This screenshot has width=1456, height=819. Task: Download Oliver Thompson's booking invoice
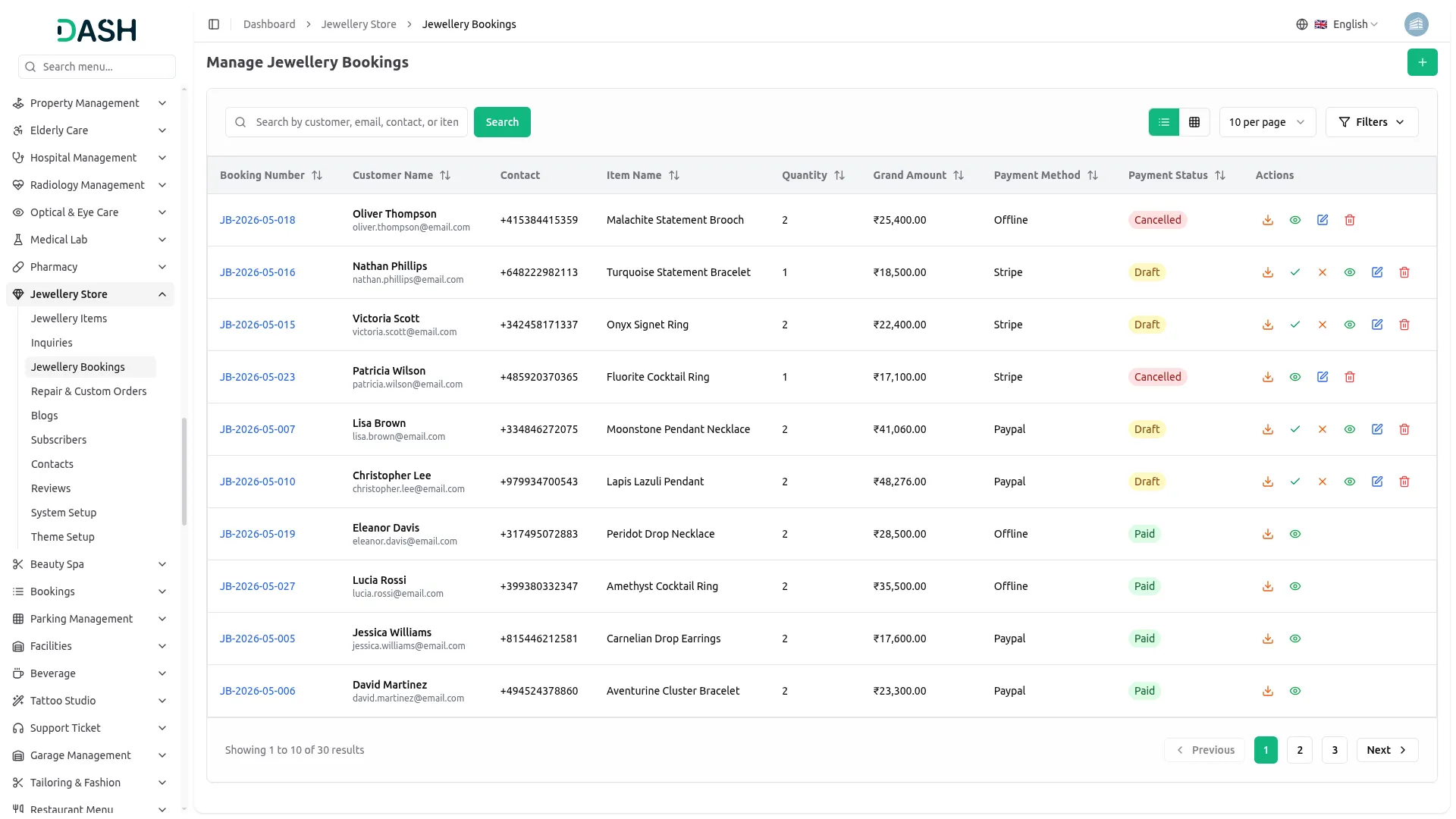(1267, 220)
